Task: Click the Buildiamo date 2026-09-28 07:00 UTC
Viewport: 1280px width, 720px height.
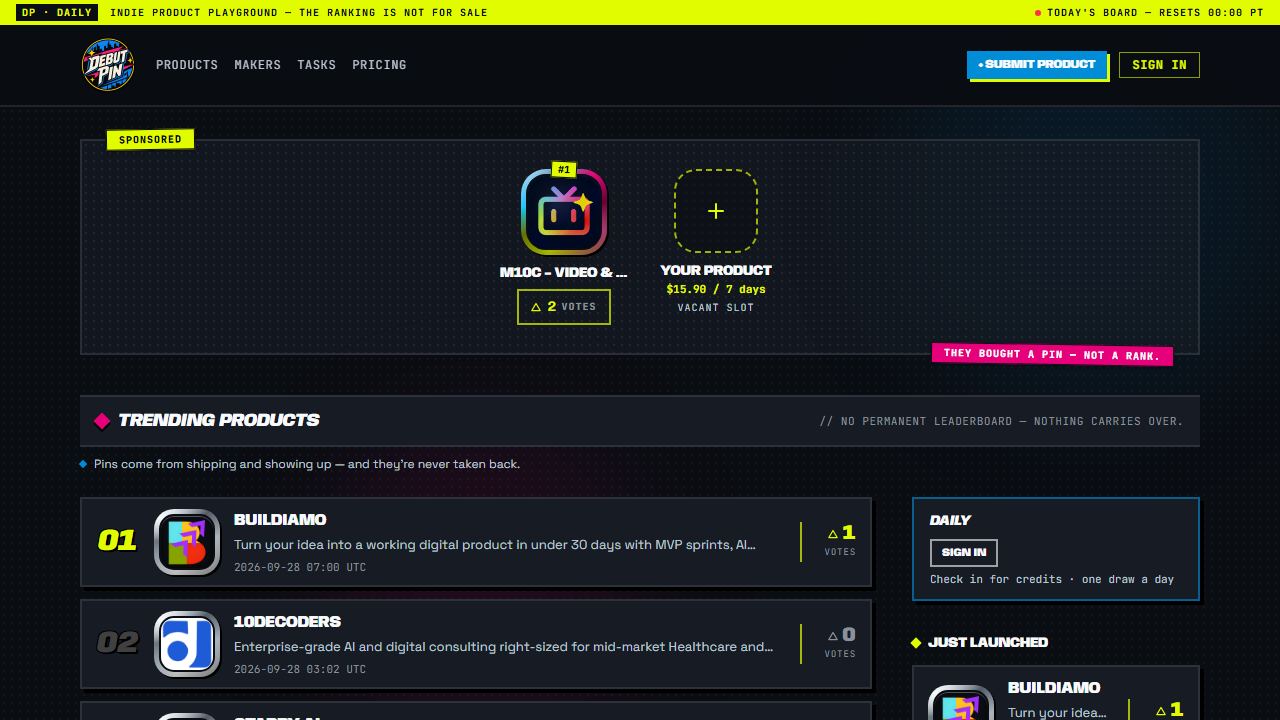Action: pyautogui.click(x=300, y=567)
